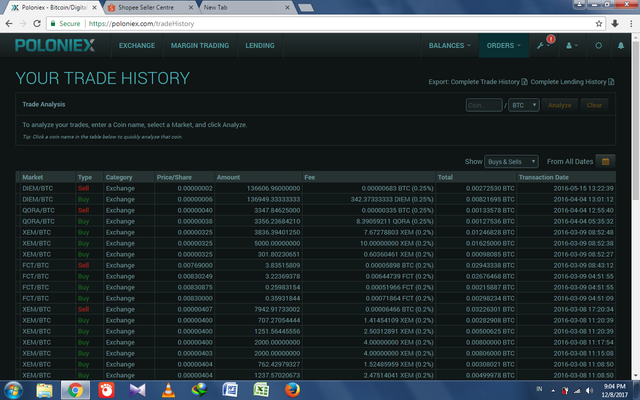Screen dimensions: 640x400
Task: Click the Complete Trade History export file icon
Action: (524, 82)
